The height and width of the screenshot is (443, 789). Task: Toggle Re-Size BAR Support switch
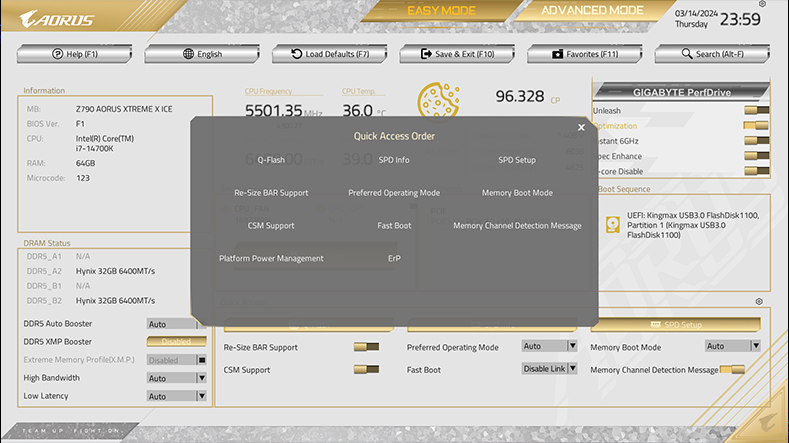(366, 347)
